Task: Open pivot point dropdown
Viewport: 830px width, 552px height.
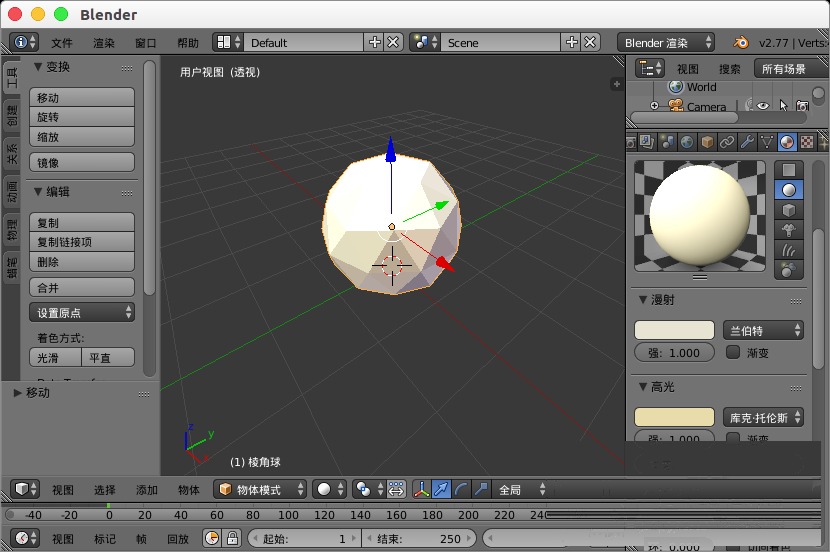Action: pyautogui.click(x=369, y=489)
